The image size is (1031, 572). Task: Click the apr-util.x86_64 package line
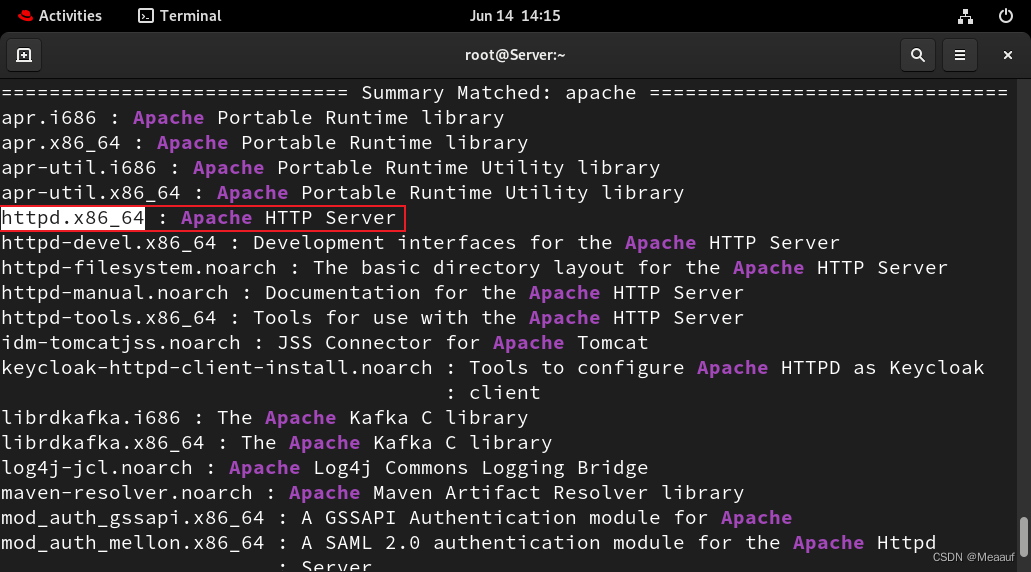click(343, 193)
